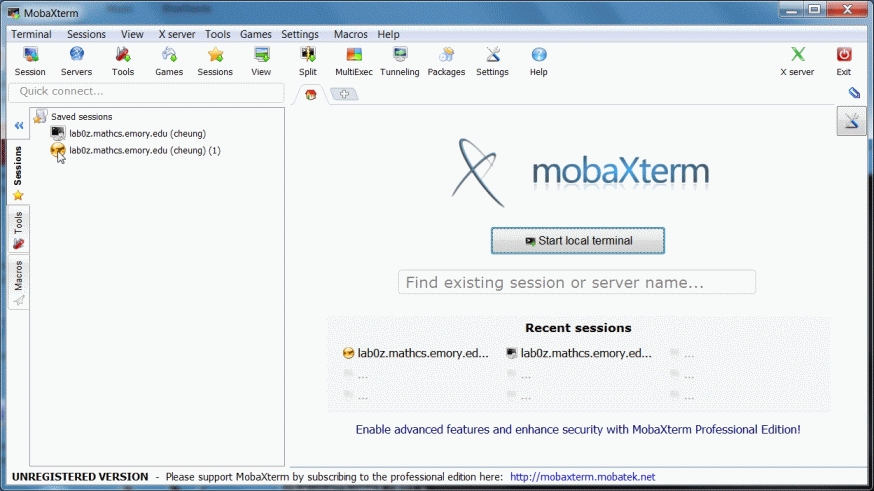Open the Sessions menu
The image size is (874, 491).
pos(86,34)
